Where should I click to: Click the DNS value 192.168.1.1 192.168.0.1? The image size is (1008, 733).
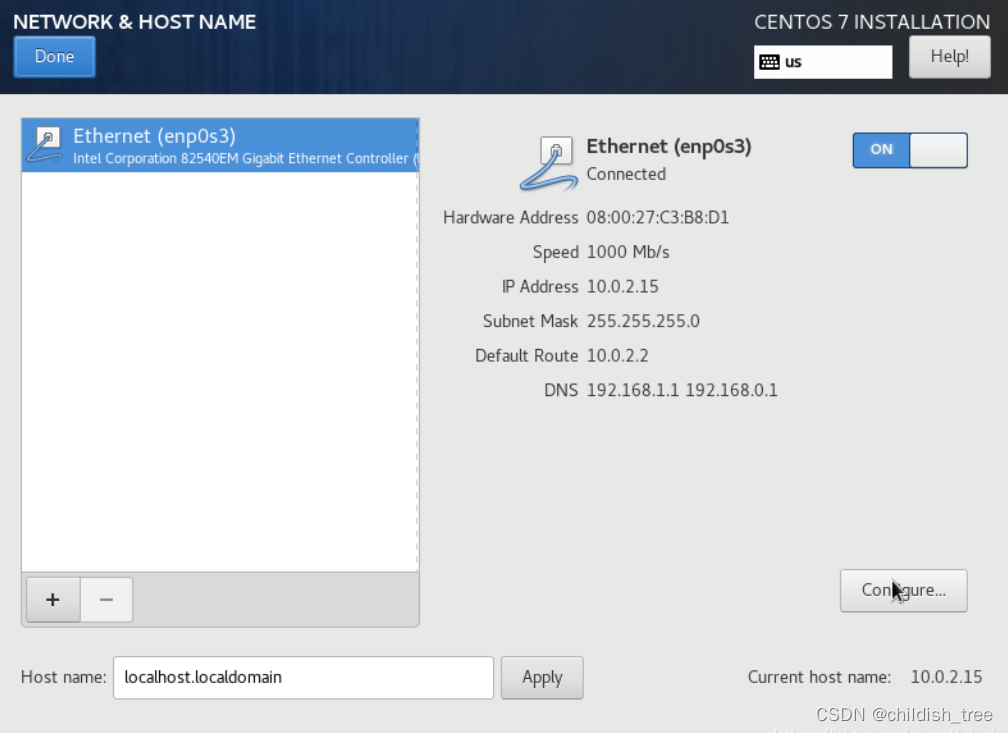[x=682, y=390]
